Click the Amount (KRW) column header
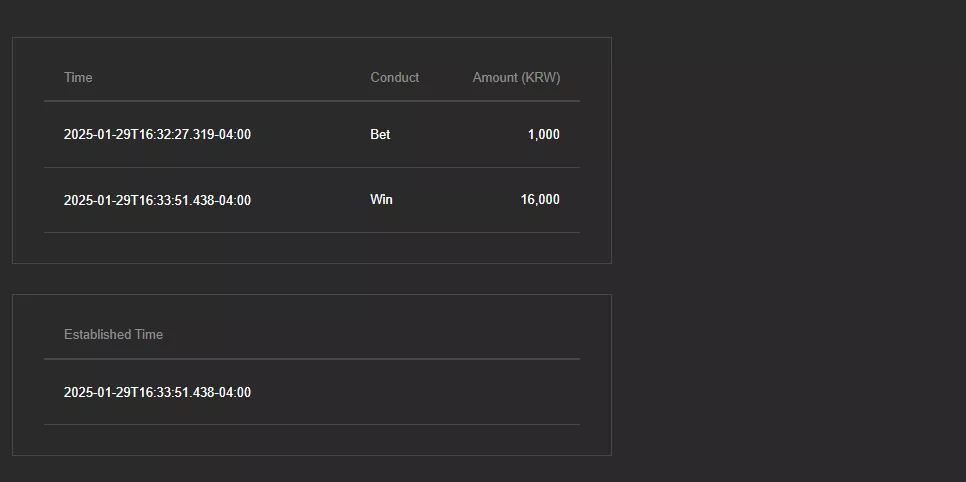Screen dimensions: 966x482 (516, 78)
